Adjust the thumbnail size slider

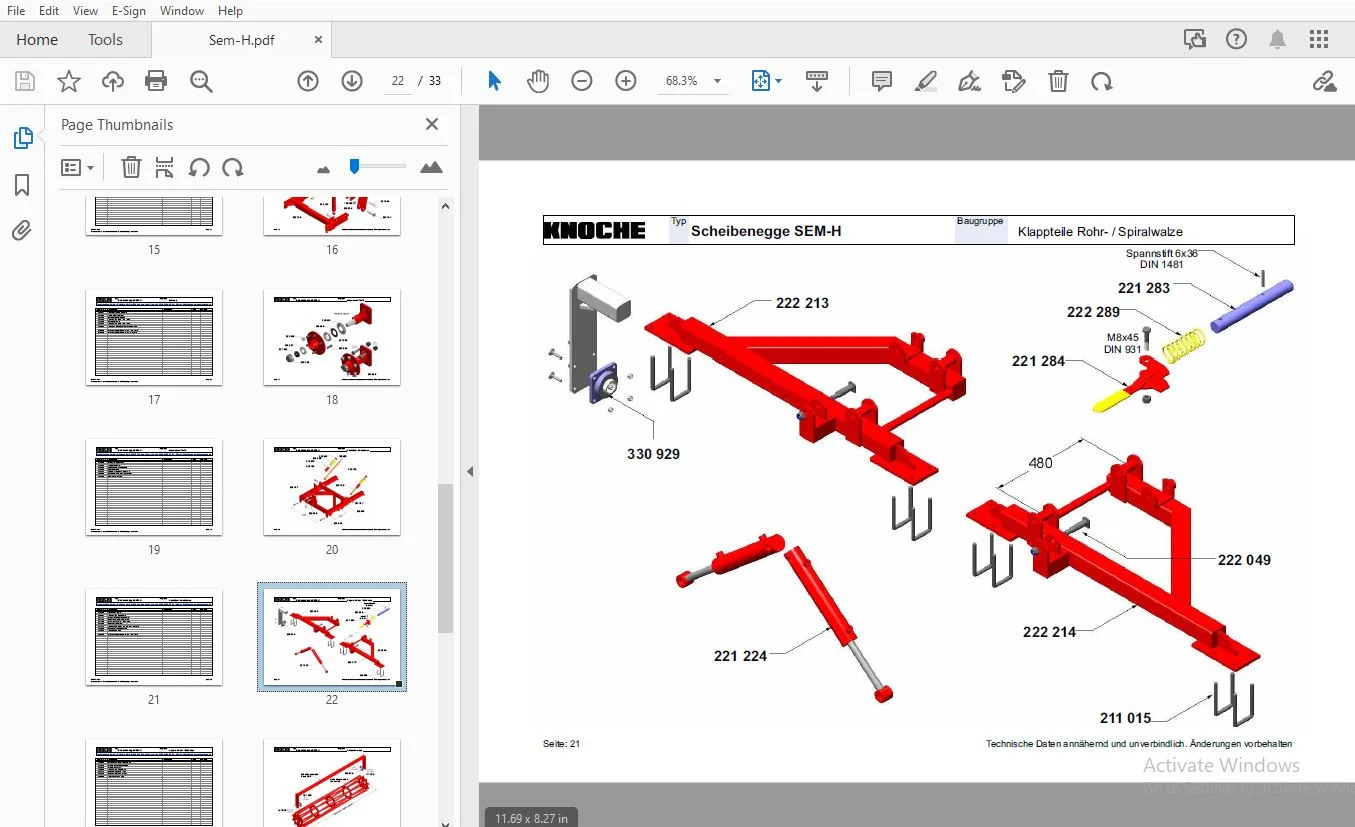pyautogui.click(x=354, y=166)
